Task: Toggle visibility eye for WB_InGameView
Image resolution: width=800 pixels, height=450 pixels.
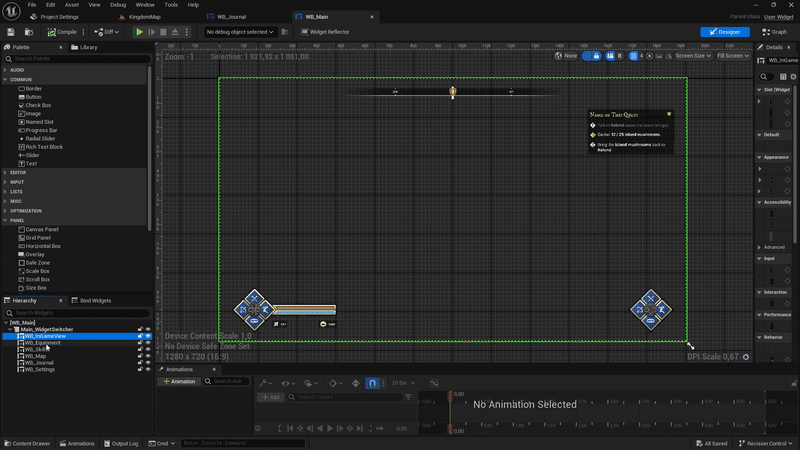Action: point(148,337)
